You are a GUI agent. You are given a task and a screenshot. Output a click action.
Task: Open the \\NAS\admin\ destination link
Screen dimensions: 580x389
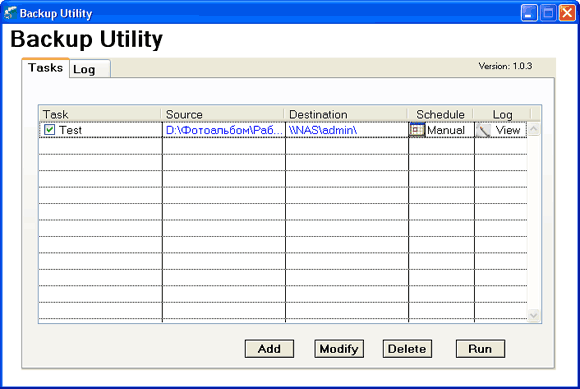(323, 130)
